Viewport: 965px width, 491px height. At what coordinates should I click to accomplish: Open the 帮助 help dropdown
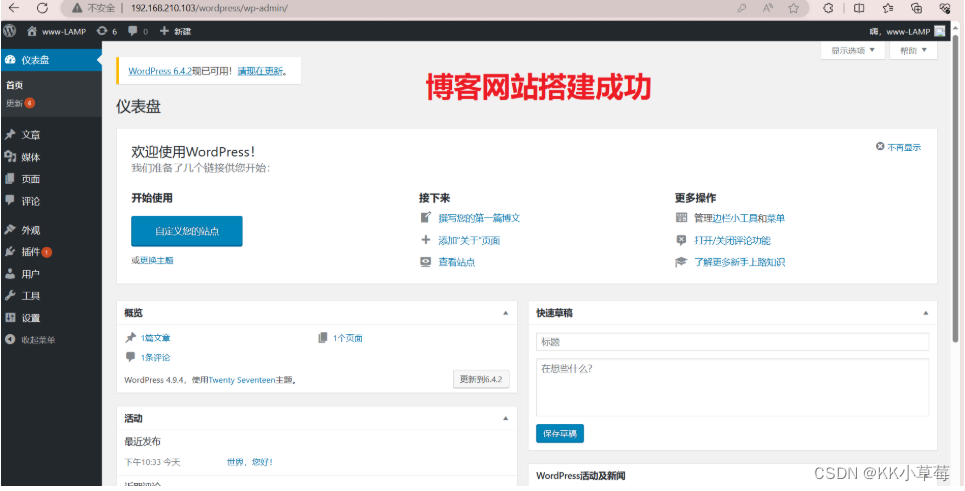pos(913,50)
